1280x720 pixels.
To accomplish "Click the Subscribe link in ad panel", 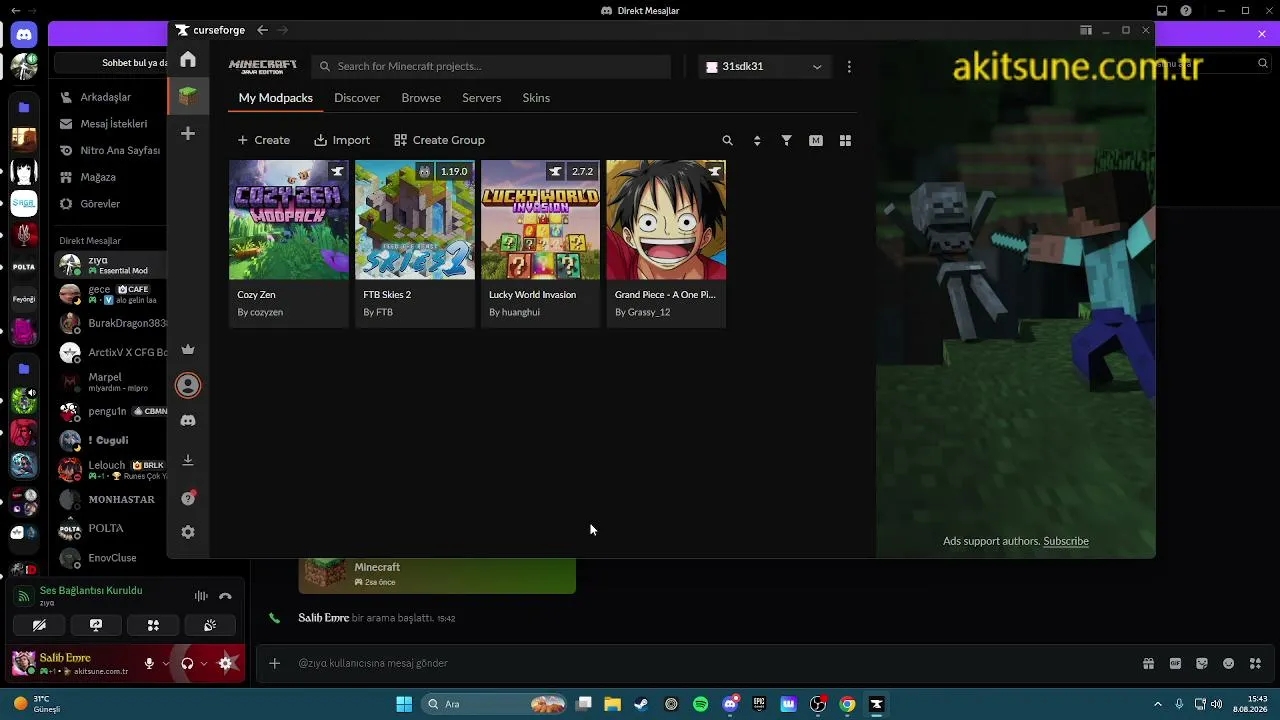I will tap(1066, 541).
